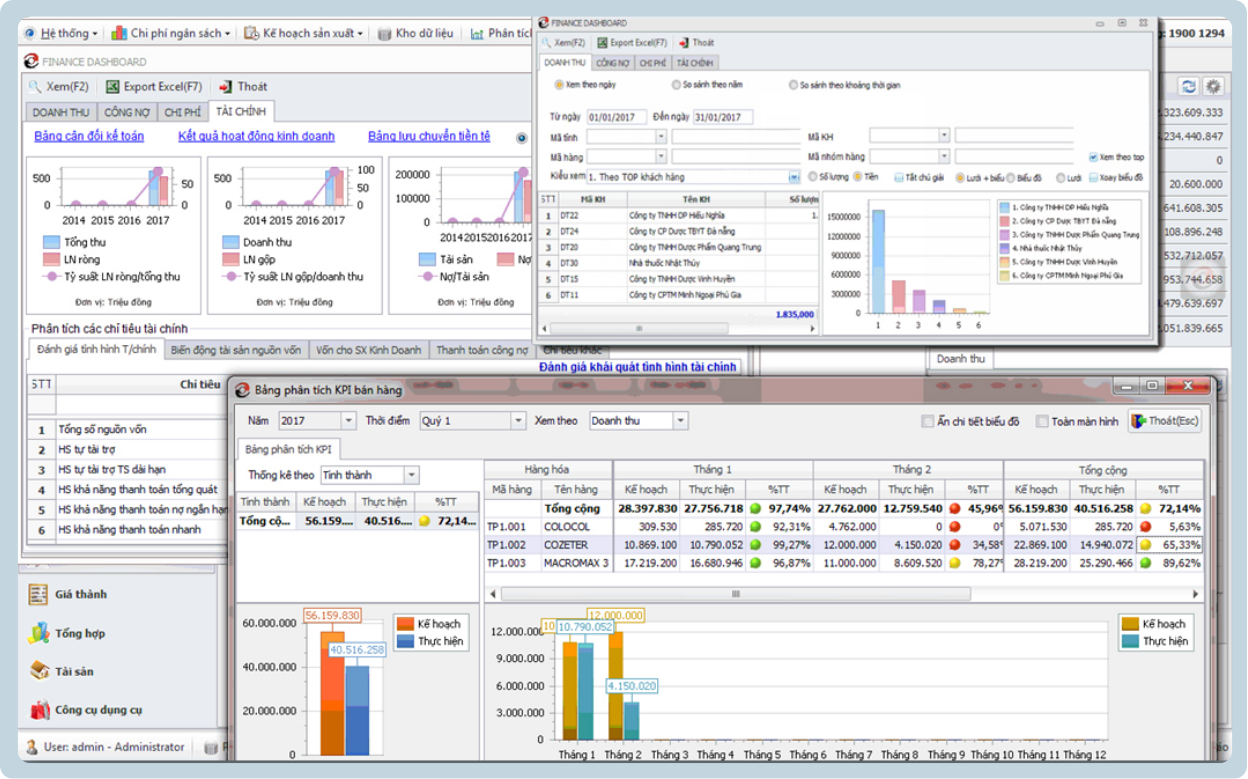The image size is (1248, 779).
Task: Click the Phân tích chart icon in menu bar
Action: 477,34
